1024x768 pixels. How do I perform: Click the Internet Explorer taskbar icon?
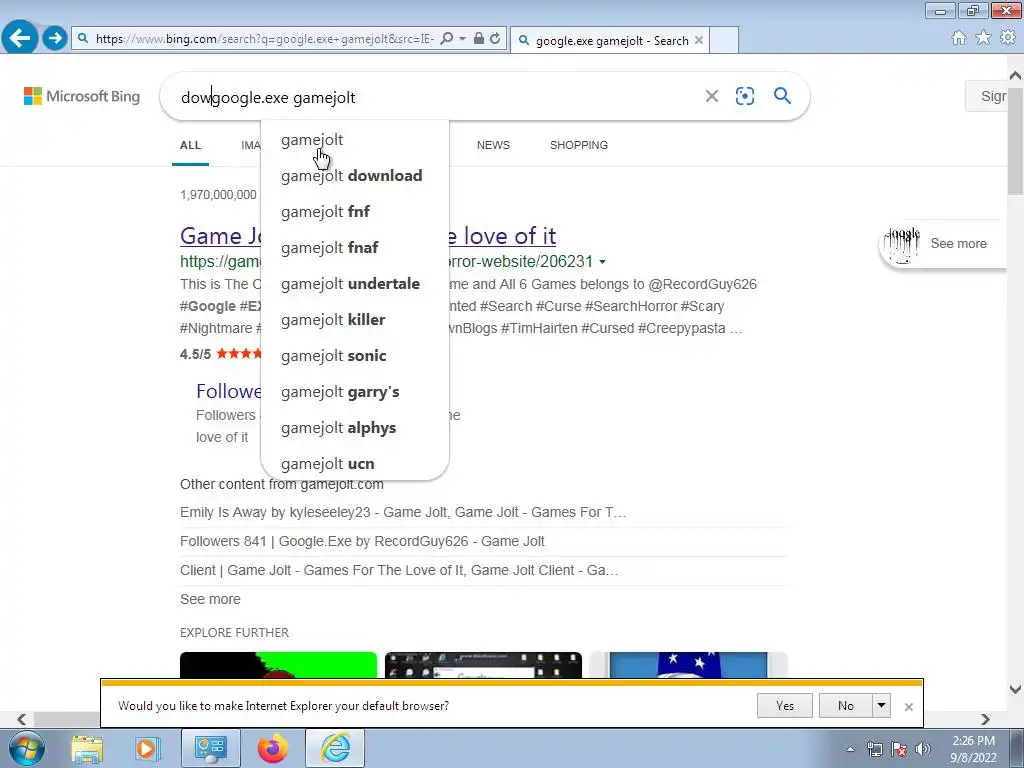click(x=336, y=749)
